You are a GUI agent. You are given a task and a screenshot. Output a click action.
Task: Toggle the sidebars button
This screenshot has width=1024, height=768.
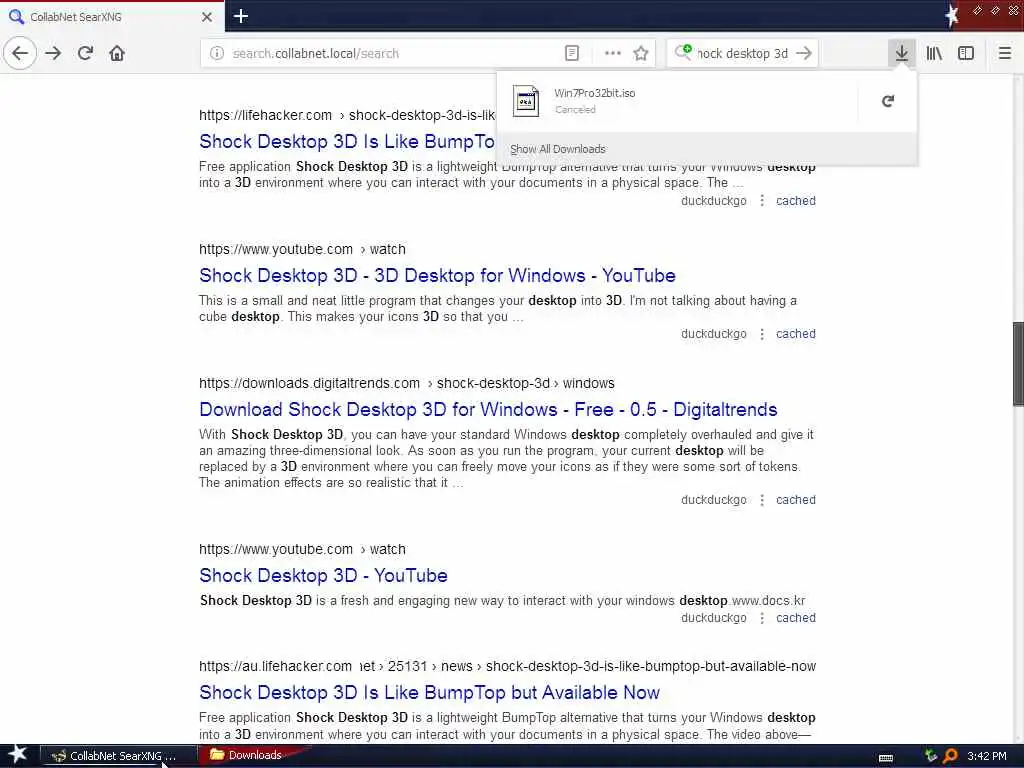pos(966,53)
